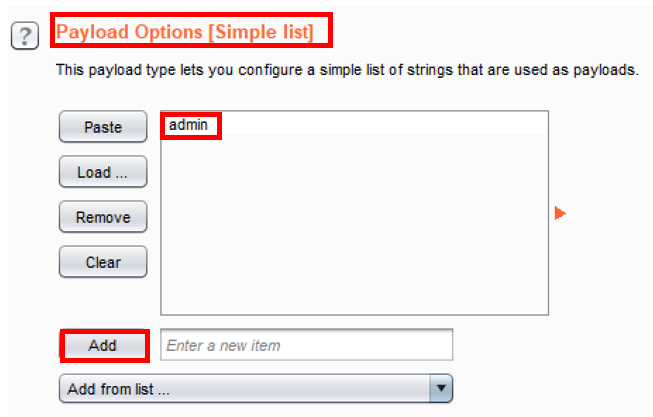Viewport: 653px width, 417px height.
Task: Open file loader with Load ... button
Action: (103, 172)
